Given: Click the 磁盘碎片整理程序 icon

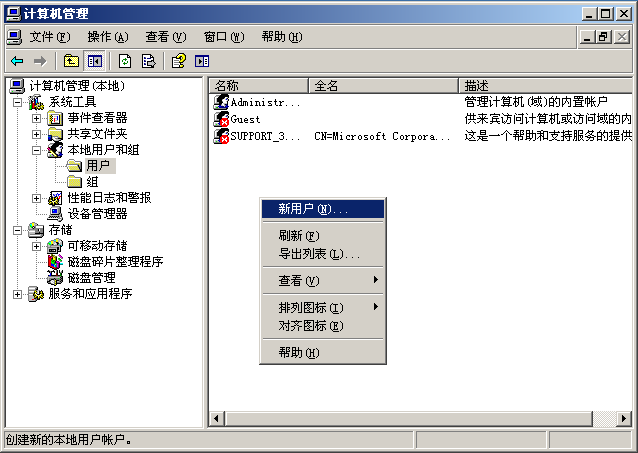Looking at the screenshot, I should tap(55, 262).
